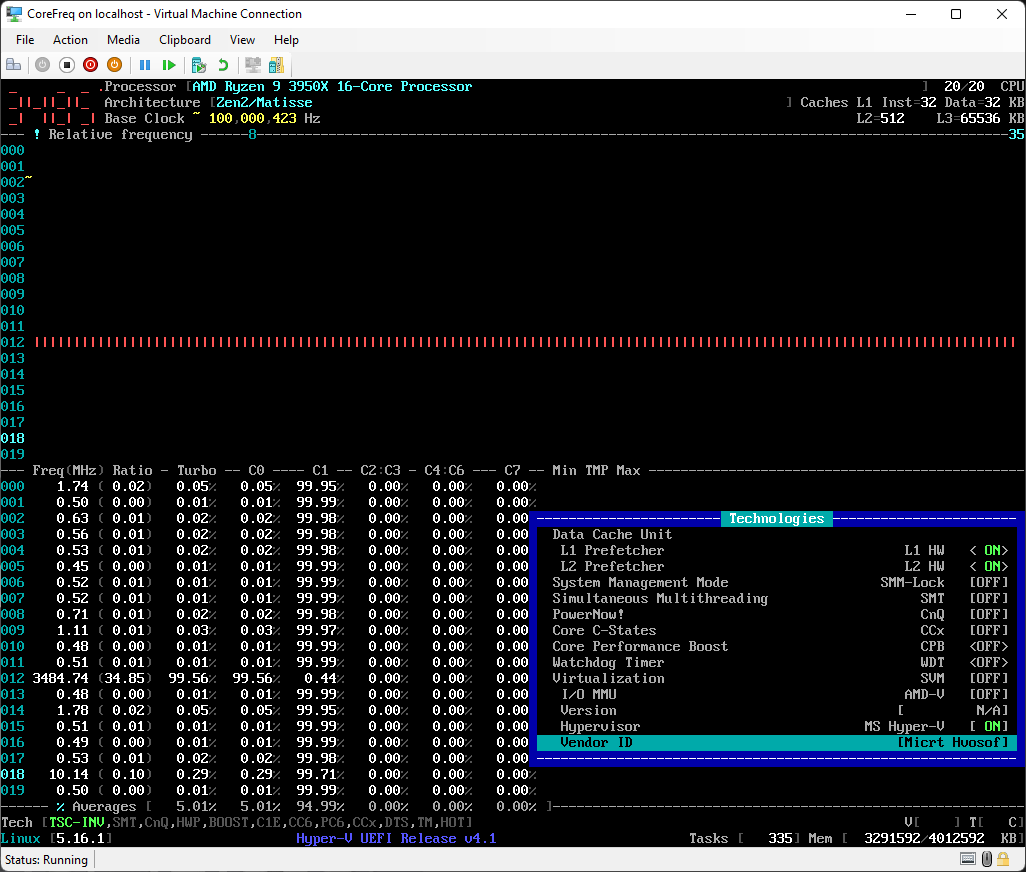Pause the virtual machine

pyautogui.click(x=145, y=65)
